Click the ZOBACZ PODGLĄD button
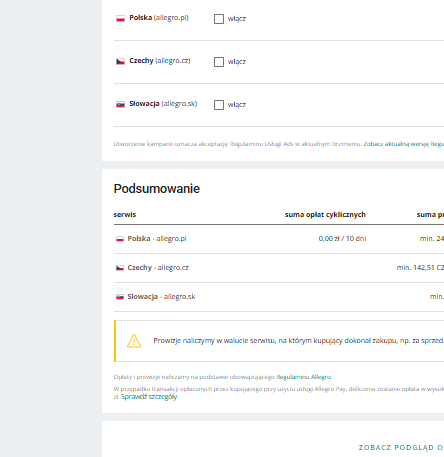Screen dimensions: 444x457 tap(401, 447)
